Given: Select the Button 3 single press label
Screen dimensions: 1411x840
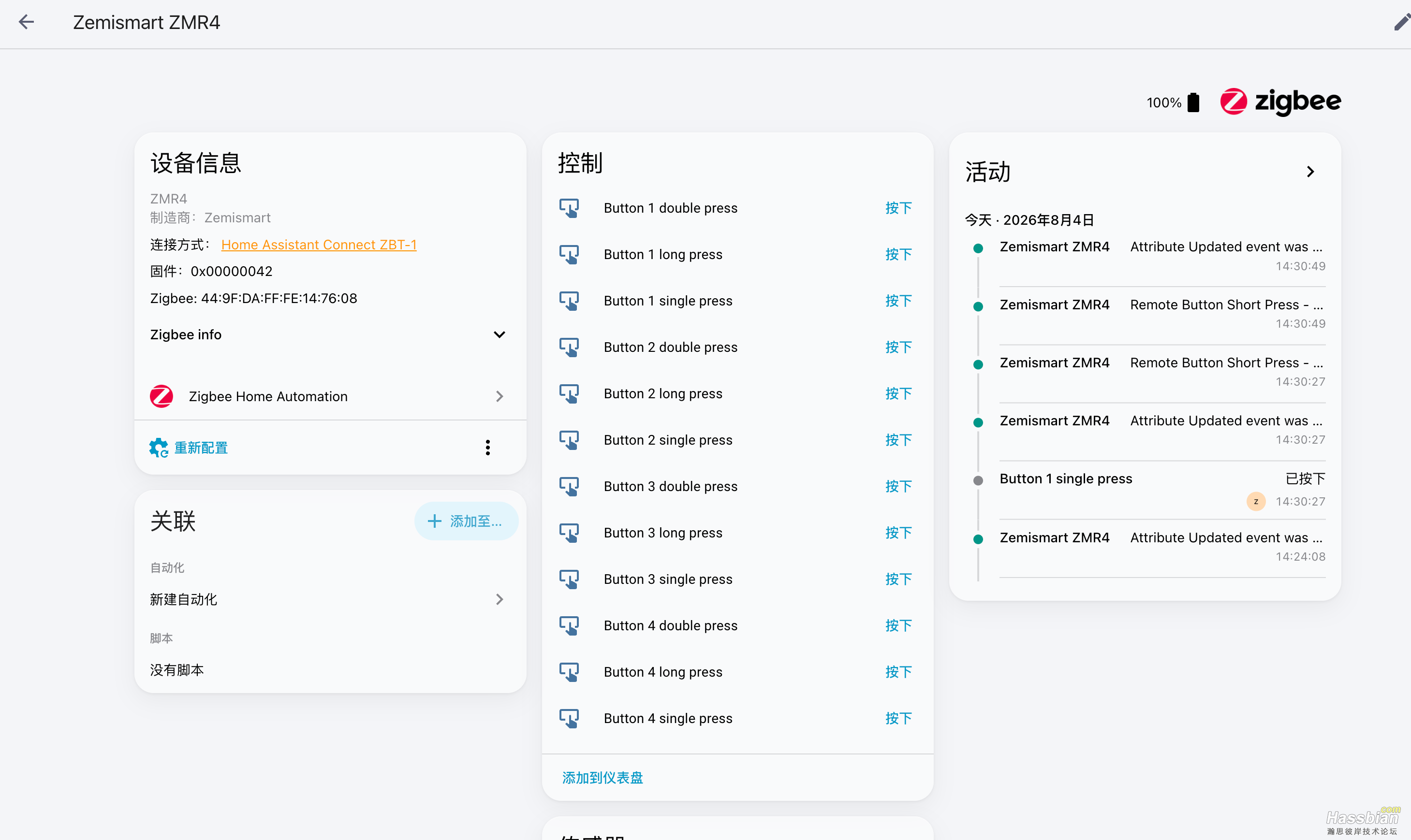Looking at the screenshot, I should [668, 579].
